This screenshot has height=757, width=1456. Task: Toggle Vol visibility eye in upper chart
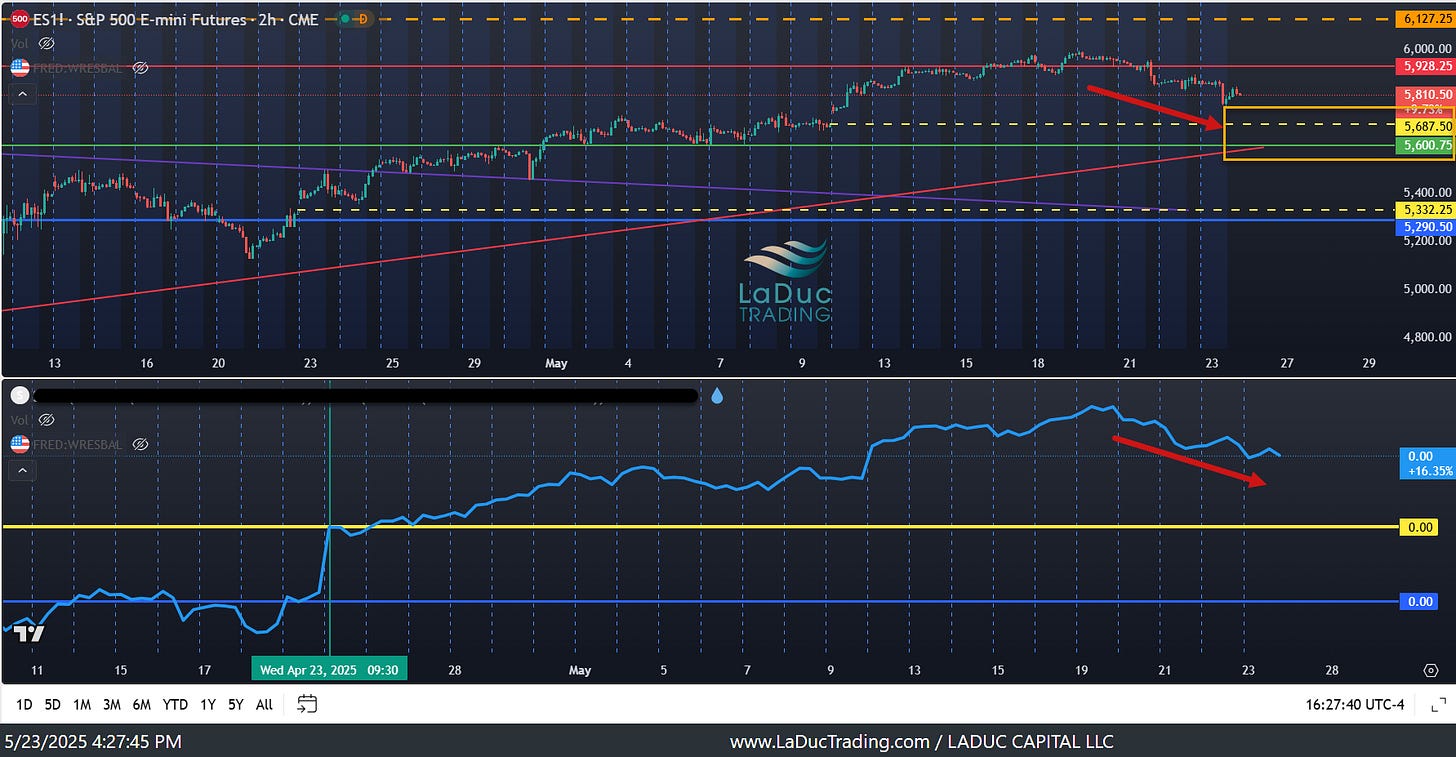pos(46,44)
